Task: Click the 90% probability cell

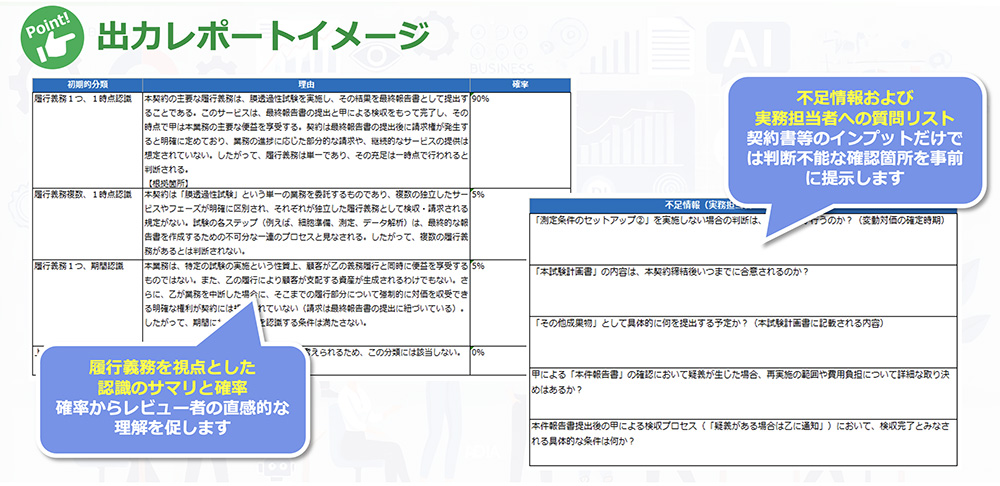Action: click(480, 100)
